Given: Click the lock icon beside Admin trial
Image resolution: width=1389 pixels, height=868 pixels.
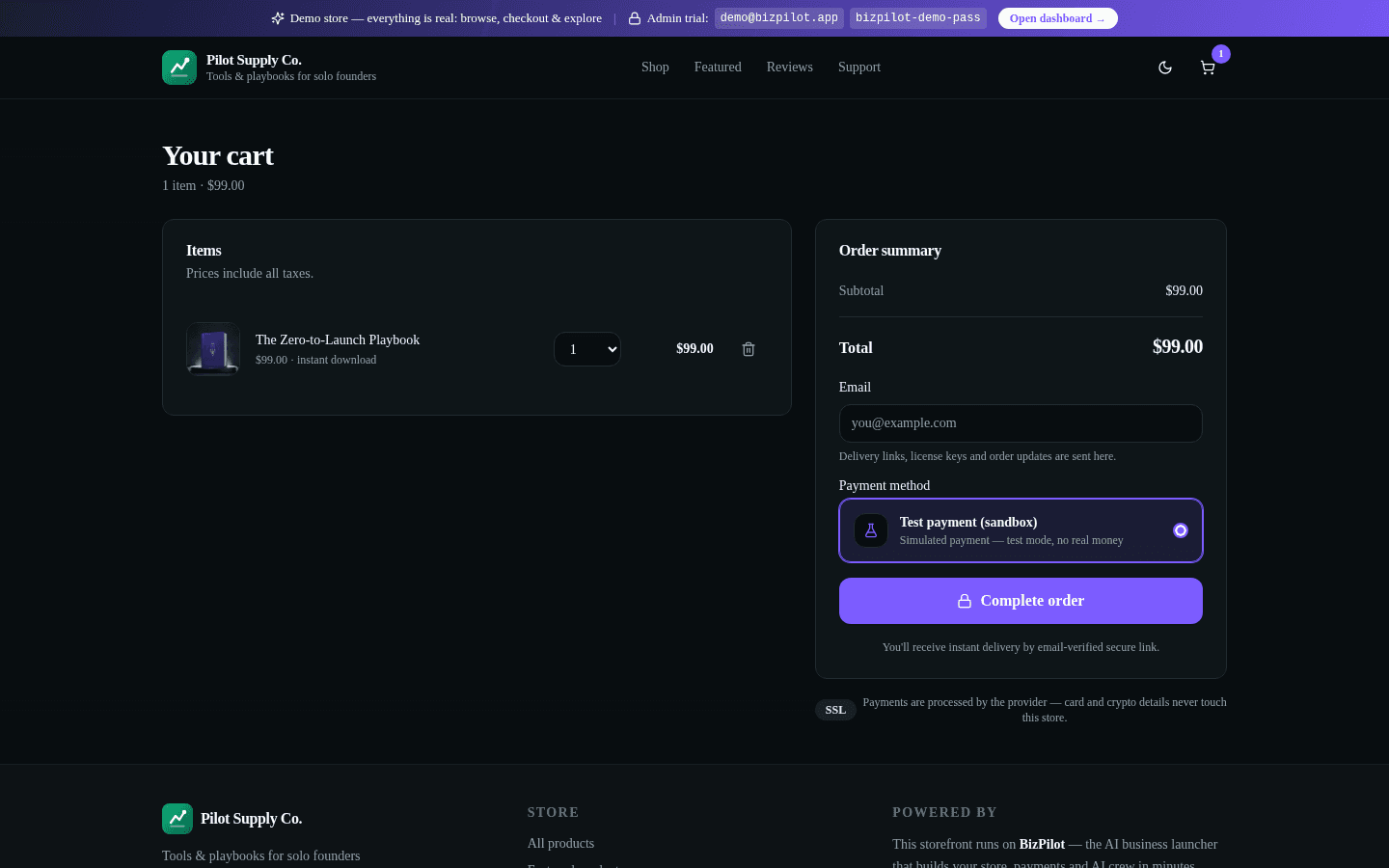Looking at the screenshot, I should [635, 18].
